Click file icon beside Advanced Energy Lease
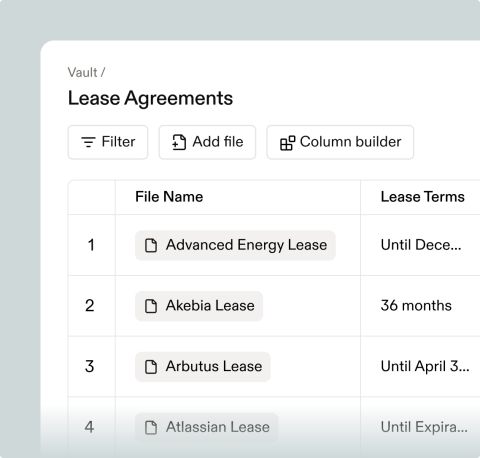 pos(151,246)
